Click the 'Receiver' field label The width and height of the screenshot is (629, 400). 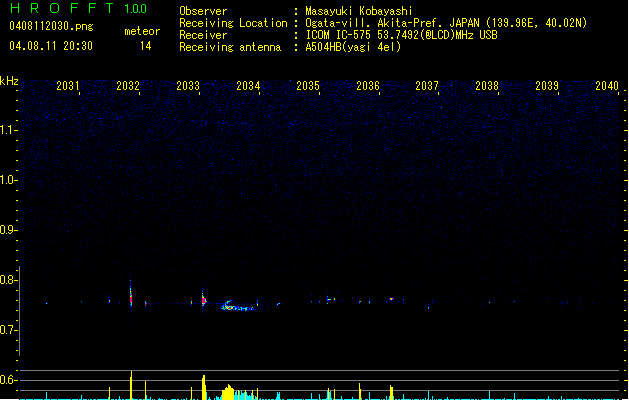pyautogui.click(x=203, y=35)
